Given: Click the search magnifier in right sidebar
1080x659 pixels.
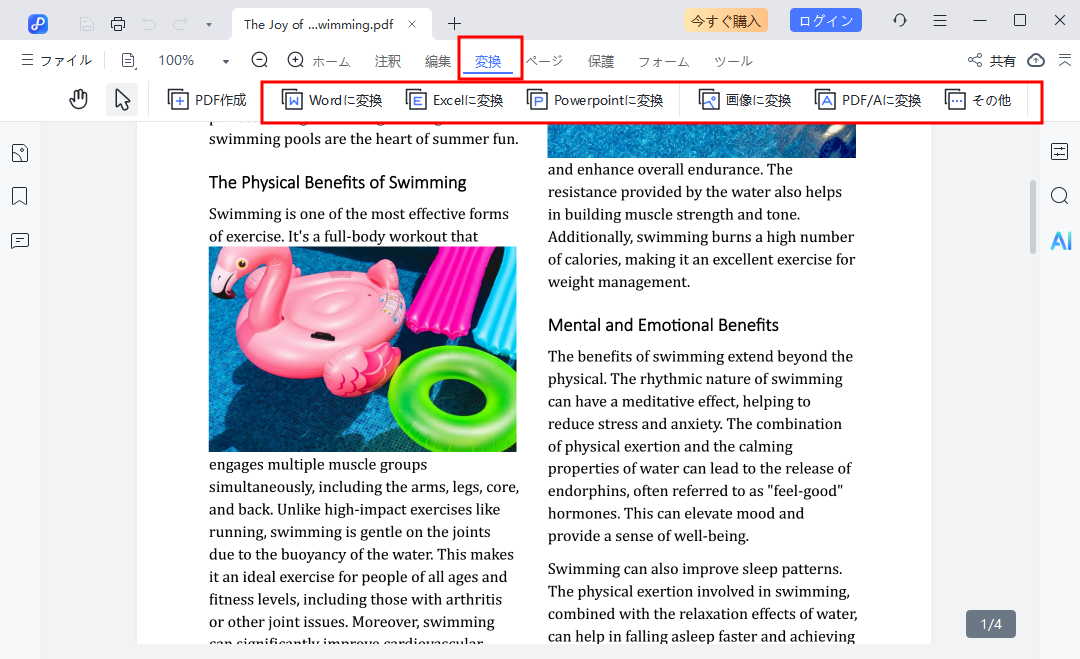Looking at the screenshot, I should pyautogui.click(x=1060, y=196).
